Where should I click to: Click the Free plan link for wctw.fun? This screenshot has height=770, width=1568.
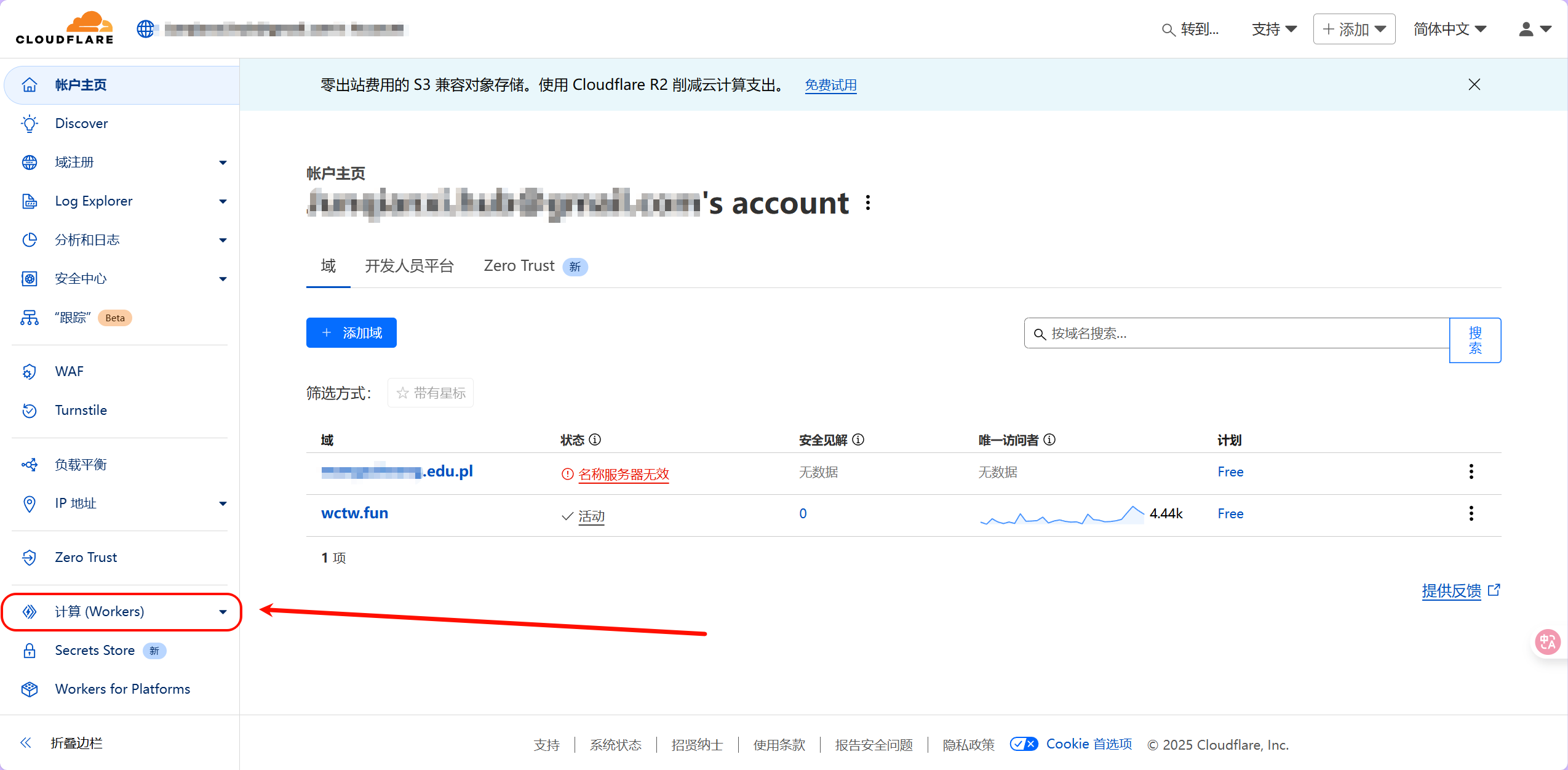(x=1230, y=513)
